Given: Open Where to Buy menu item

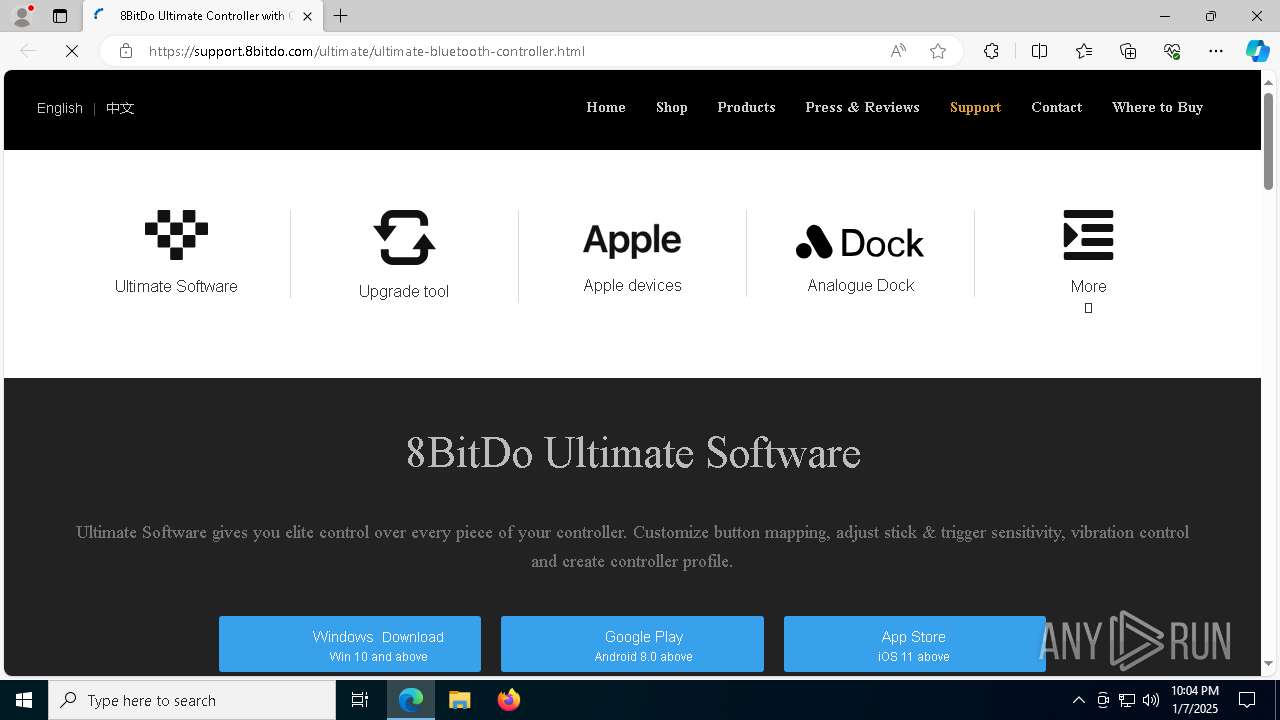Looking at the screenshot, I should pyautogui.click(x=1157, y=107).
